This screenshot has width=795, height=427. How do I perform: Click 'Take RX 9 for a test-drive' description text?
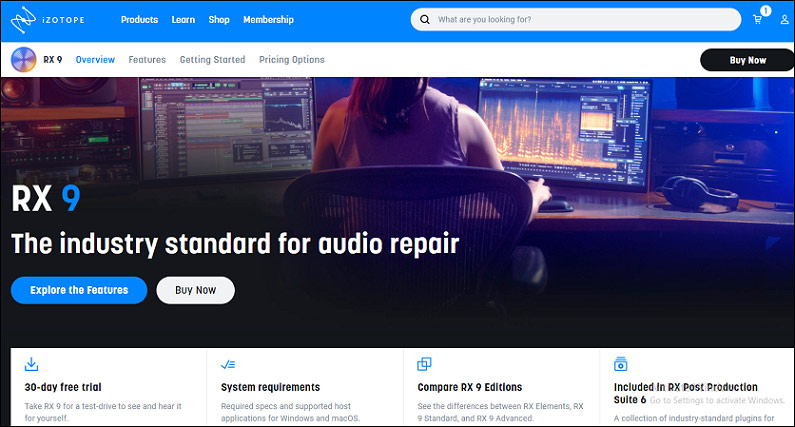[103, 412]
